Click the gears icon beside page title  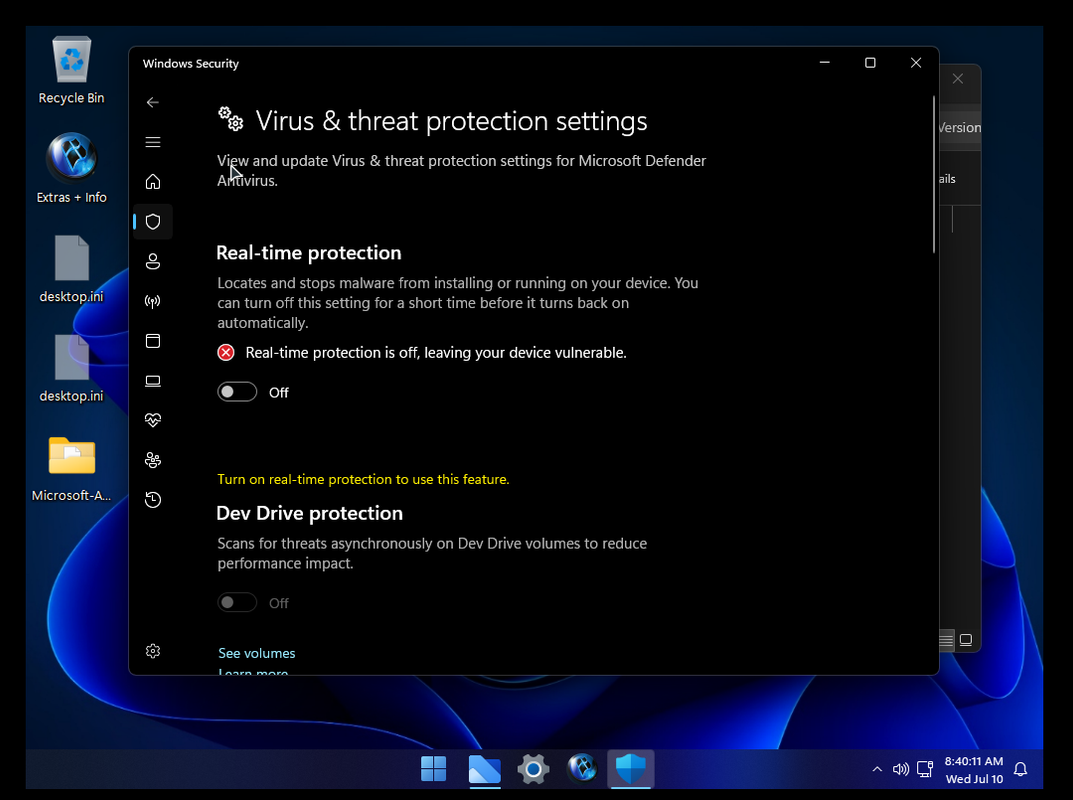pyautogui.click(x=231, y=119)
